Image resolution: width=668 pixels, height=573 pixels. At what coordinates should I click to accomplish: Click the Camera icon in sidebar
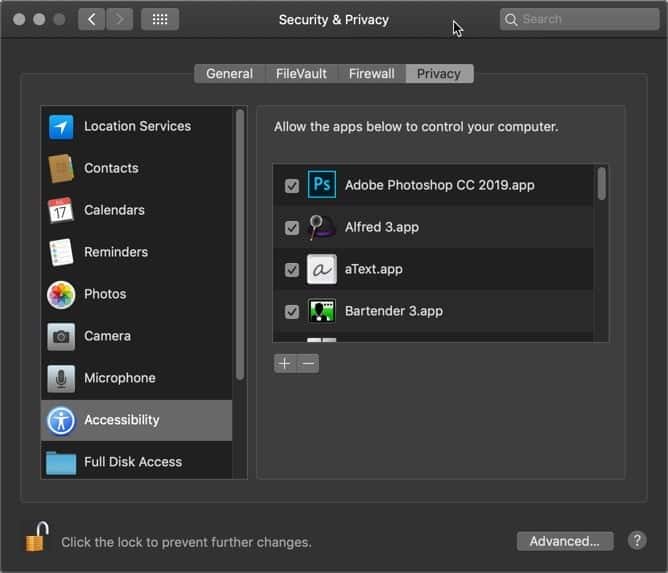pos(61,337)
